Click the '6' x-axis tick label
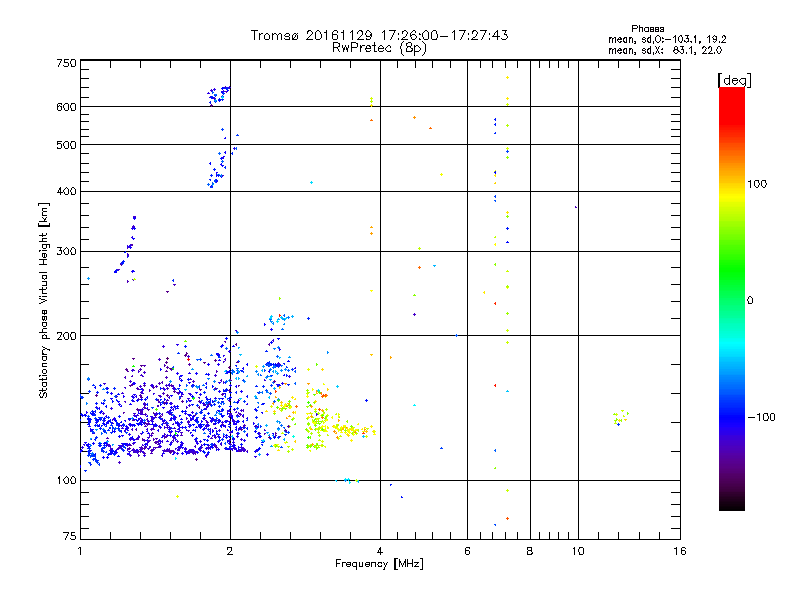This screenshot has width=800, height=600. click(467, 551)
